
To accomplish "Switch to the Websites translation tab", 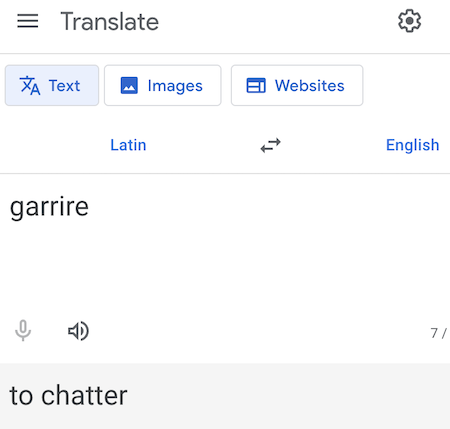I will 297,85.
